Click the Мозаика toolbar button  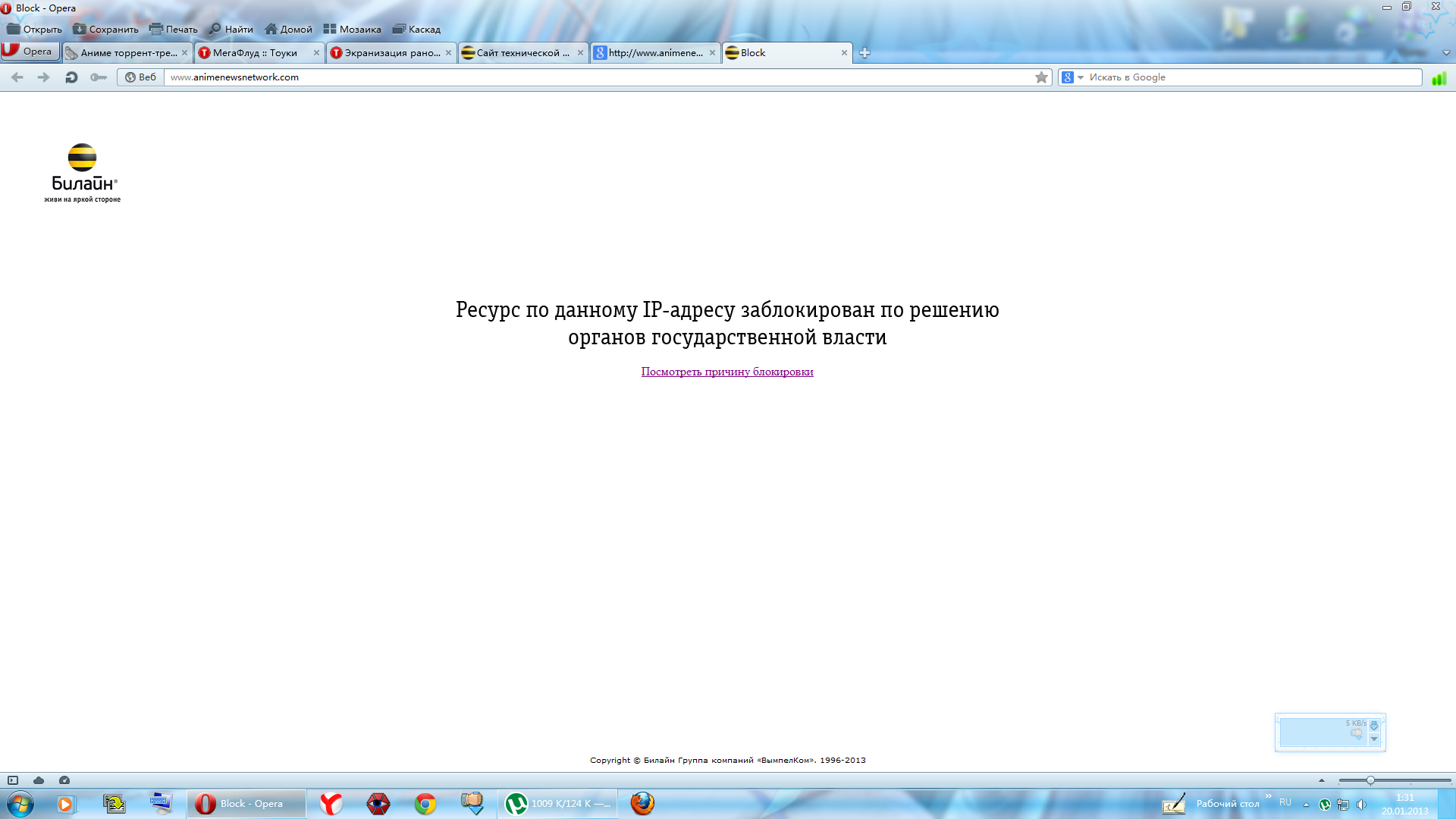point(352,30)
